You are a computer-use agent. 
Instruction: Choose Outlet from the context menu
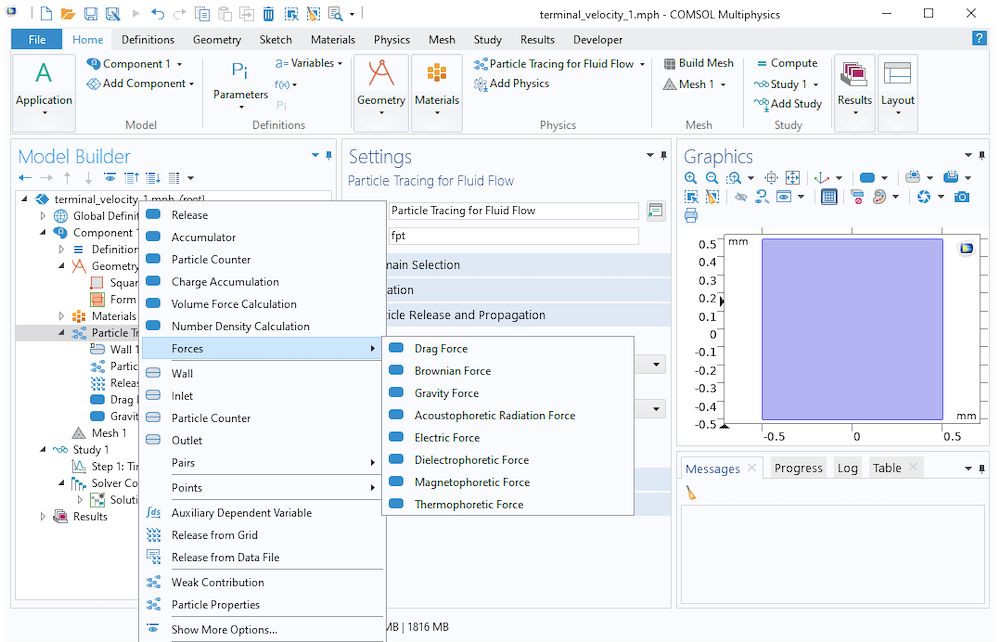click(262, 441)
